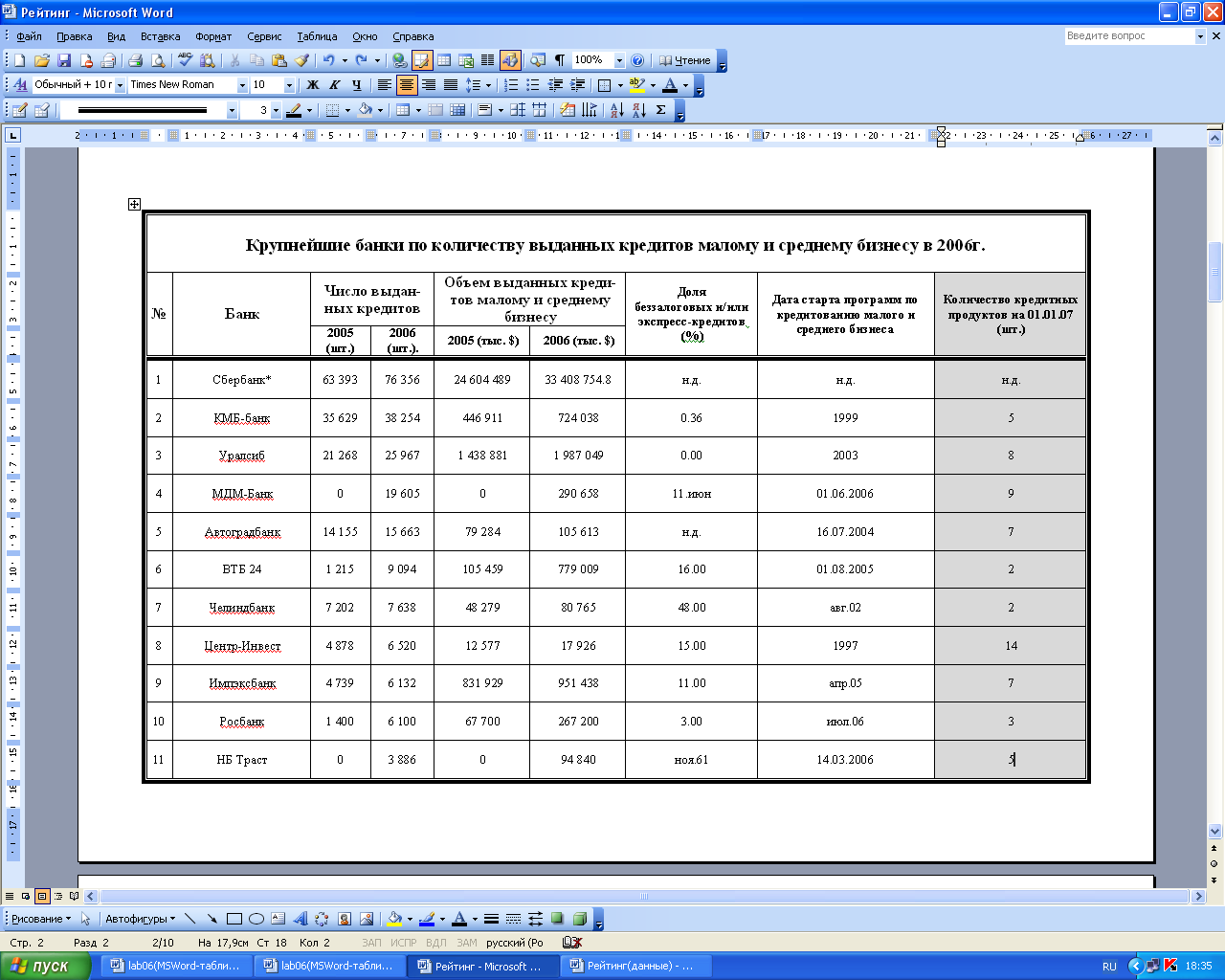Insert AutoSum with the sigma icon
Image resolution: width=1225 pixels, height=980 pixels.
[660, 110]
